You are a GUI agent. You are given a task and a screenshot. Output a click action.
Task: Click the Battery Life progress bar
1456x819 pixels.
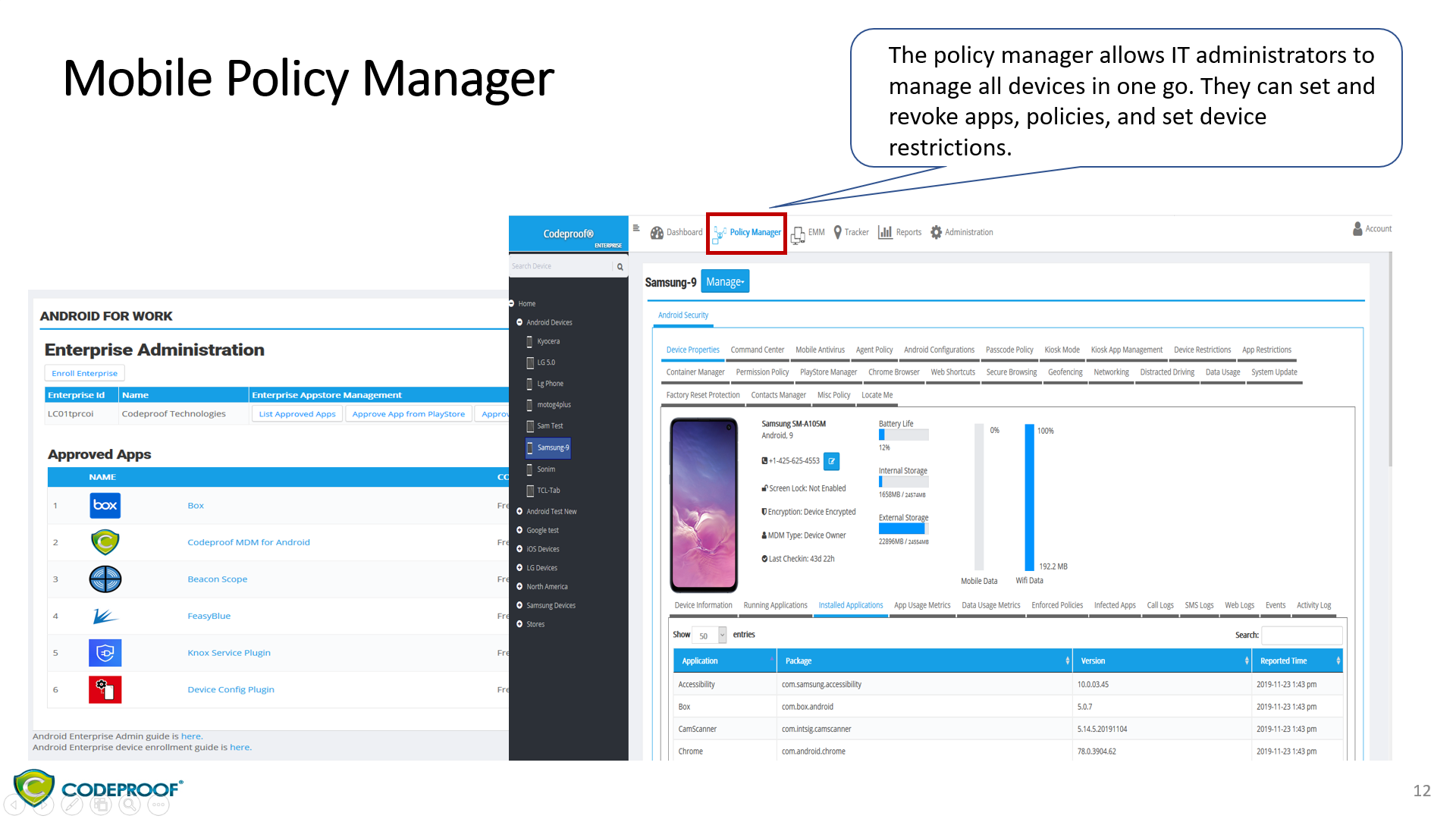[903, 435]
